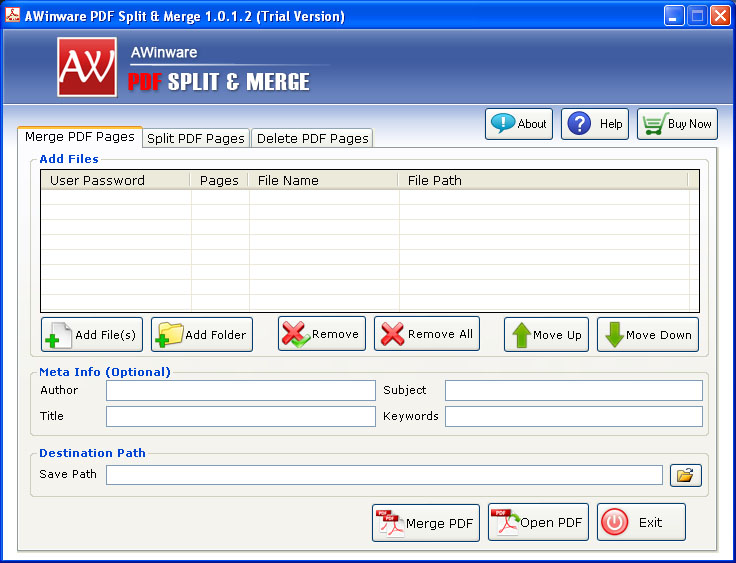This screenshot has width=736, height=563.
Task: Browse for destination folder icon
Action: click(x=686, y=475)
